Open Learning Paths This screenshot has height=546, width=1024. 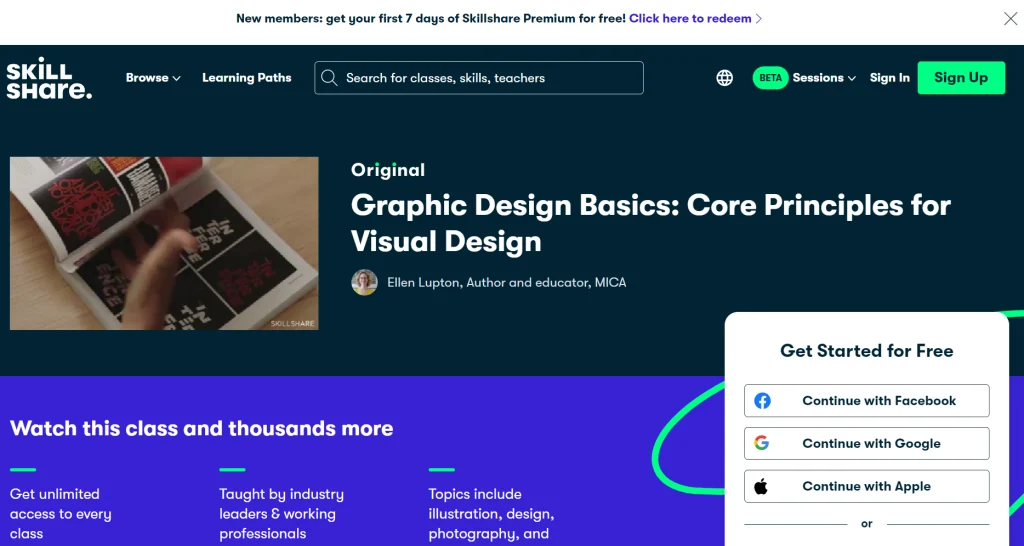(x=247, y=78)
